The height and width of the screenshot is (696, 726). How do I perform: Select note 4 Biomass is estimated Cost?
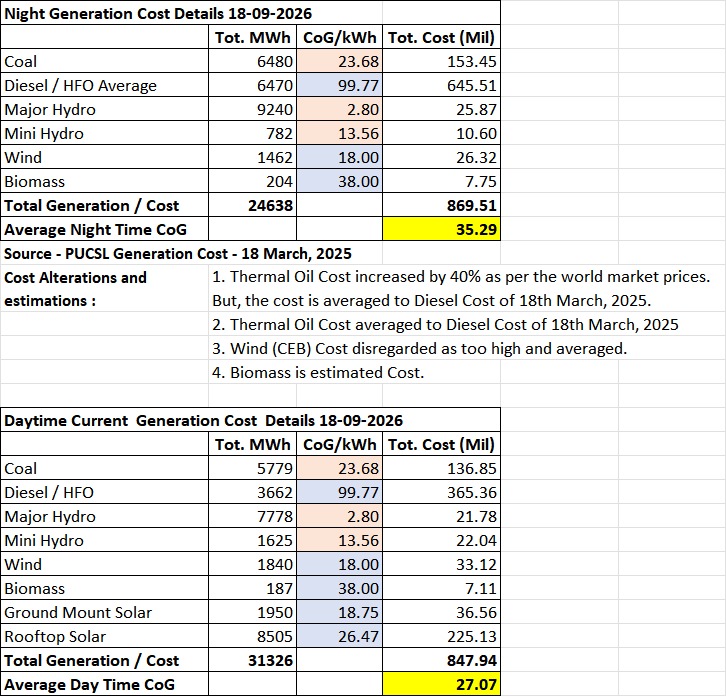coord(318,373)
